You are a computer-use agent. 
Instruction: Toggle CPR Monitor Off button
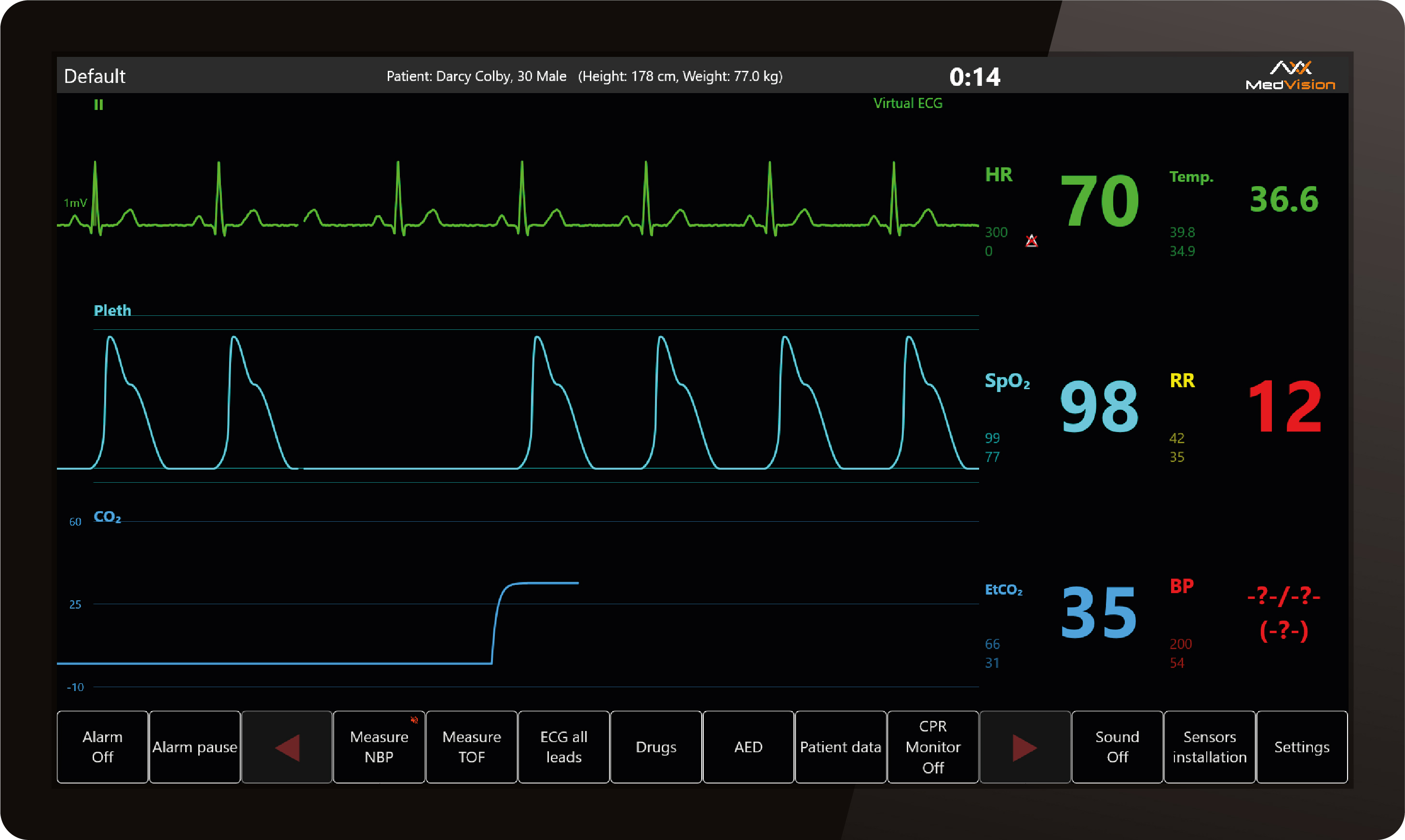[x=932, y=747]
